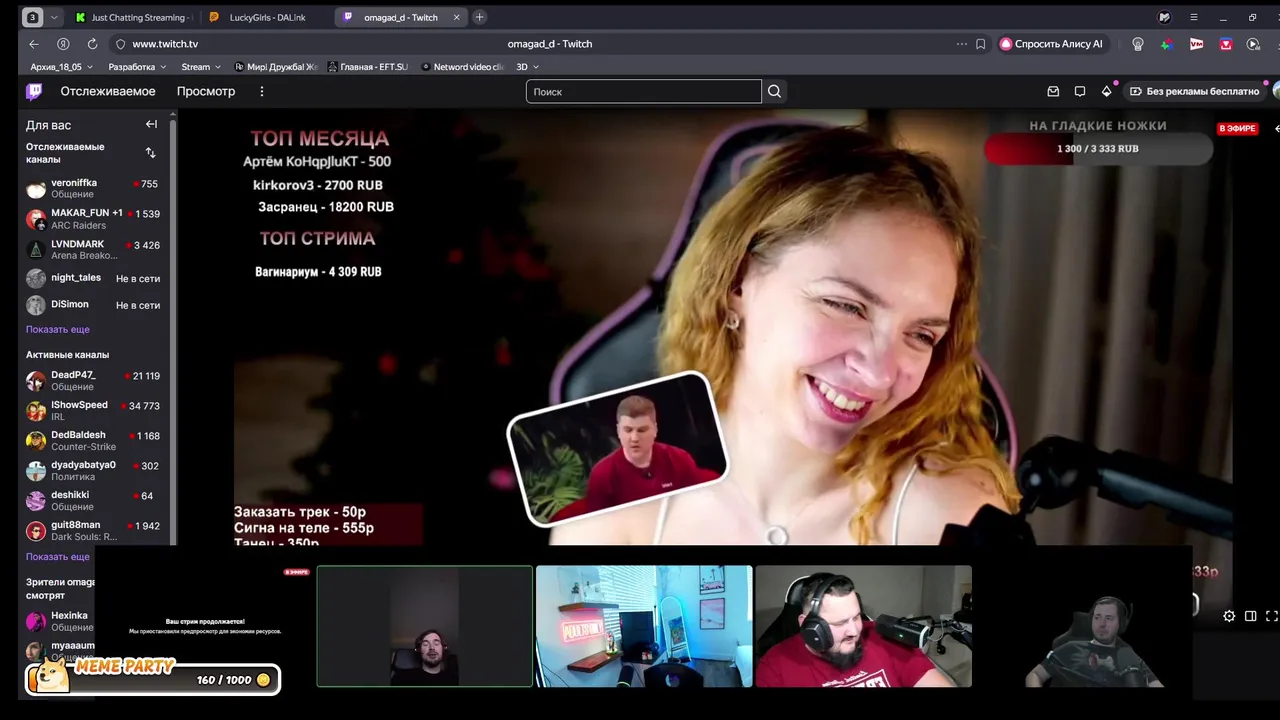Open the Yandex home 'Я' icon
The width and height of the screenshot is (1280, 720).
click(63, 44)
